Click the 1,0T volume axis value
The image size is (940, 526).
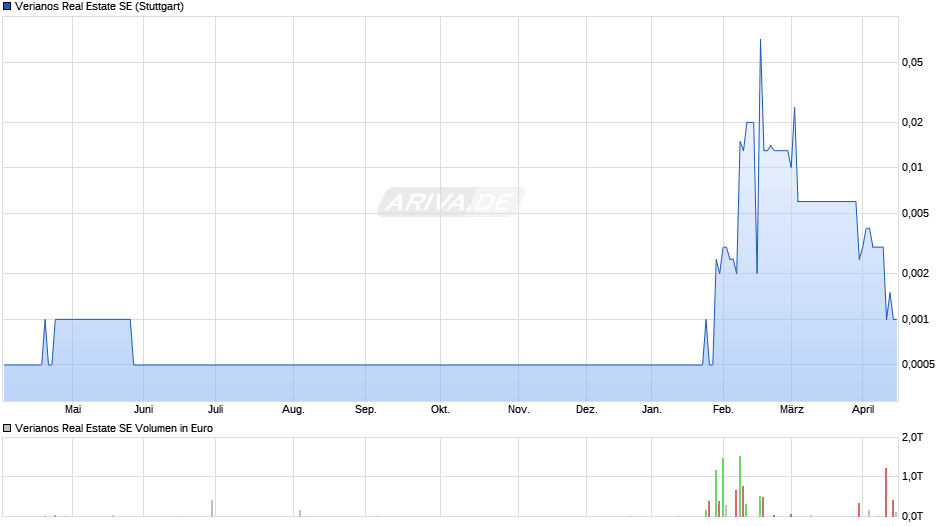912,477
